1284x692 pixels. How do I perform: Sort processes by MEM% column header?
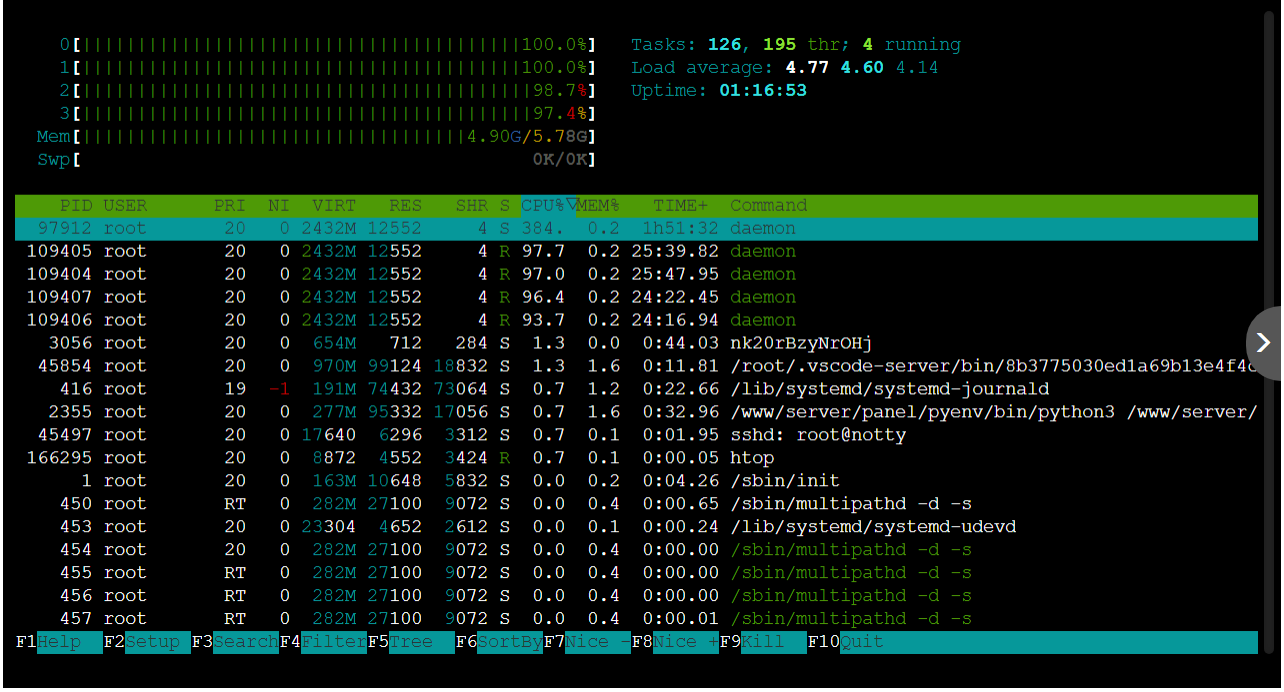[598, 206]
